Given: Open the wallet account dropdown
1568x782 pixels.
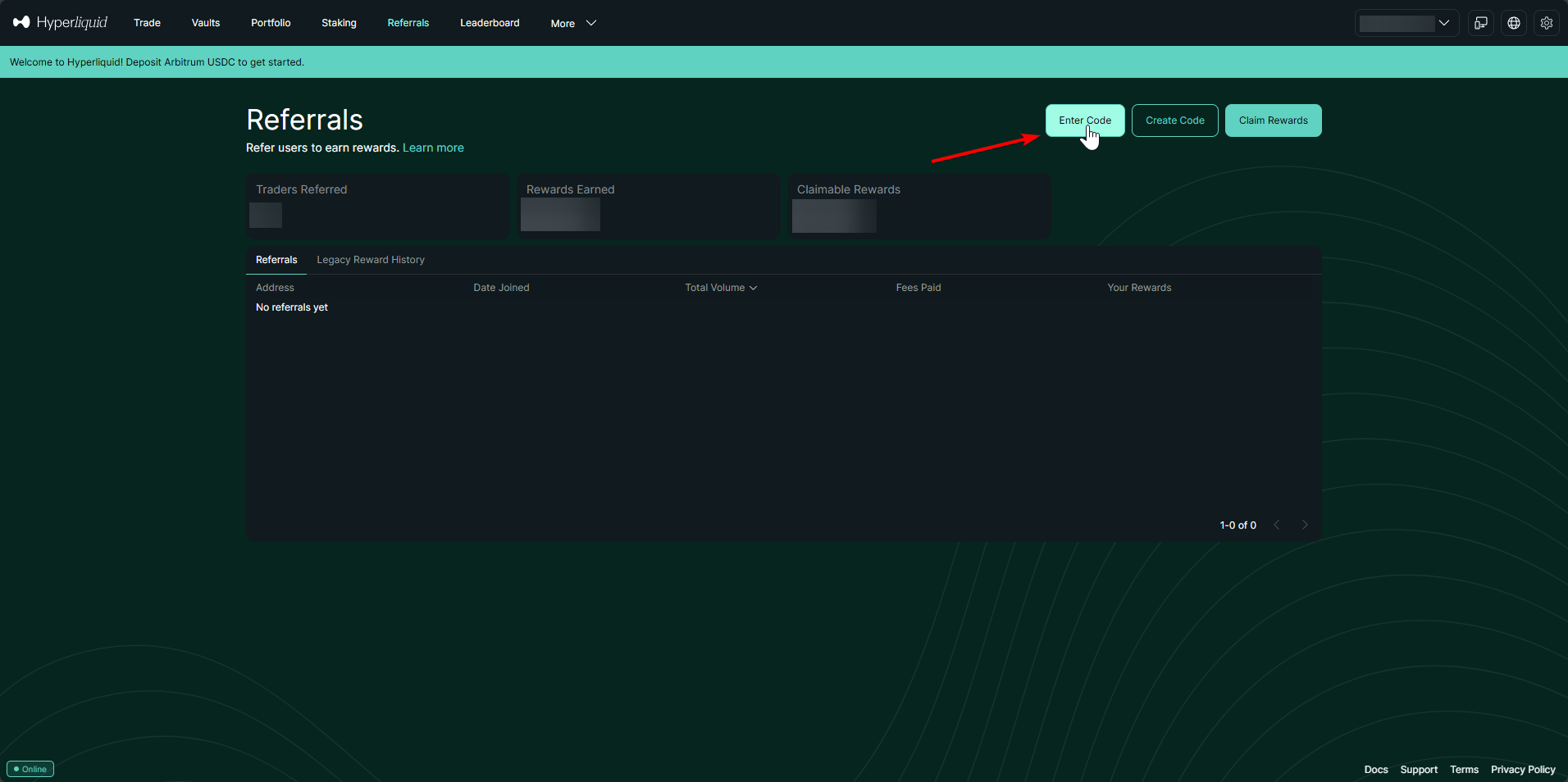Looking at the screenshot, I should (1406, 23).
